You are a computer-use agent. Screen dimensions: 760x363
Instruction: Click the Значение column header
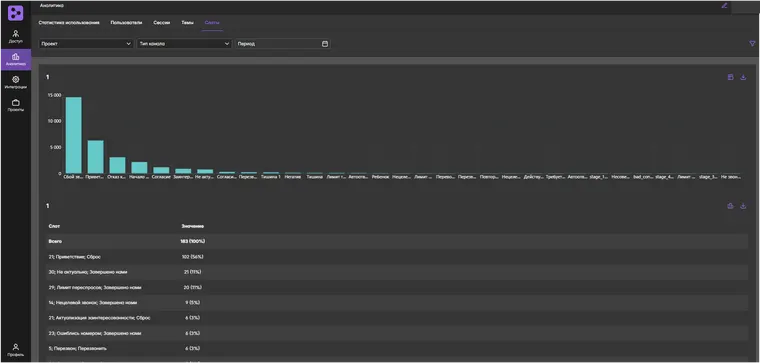coord(192,226)
